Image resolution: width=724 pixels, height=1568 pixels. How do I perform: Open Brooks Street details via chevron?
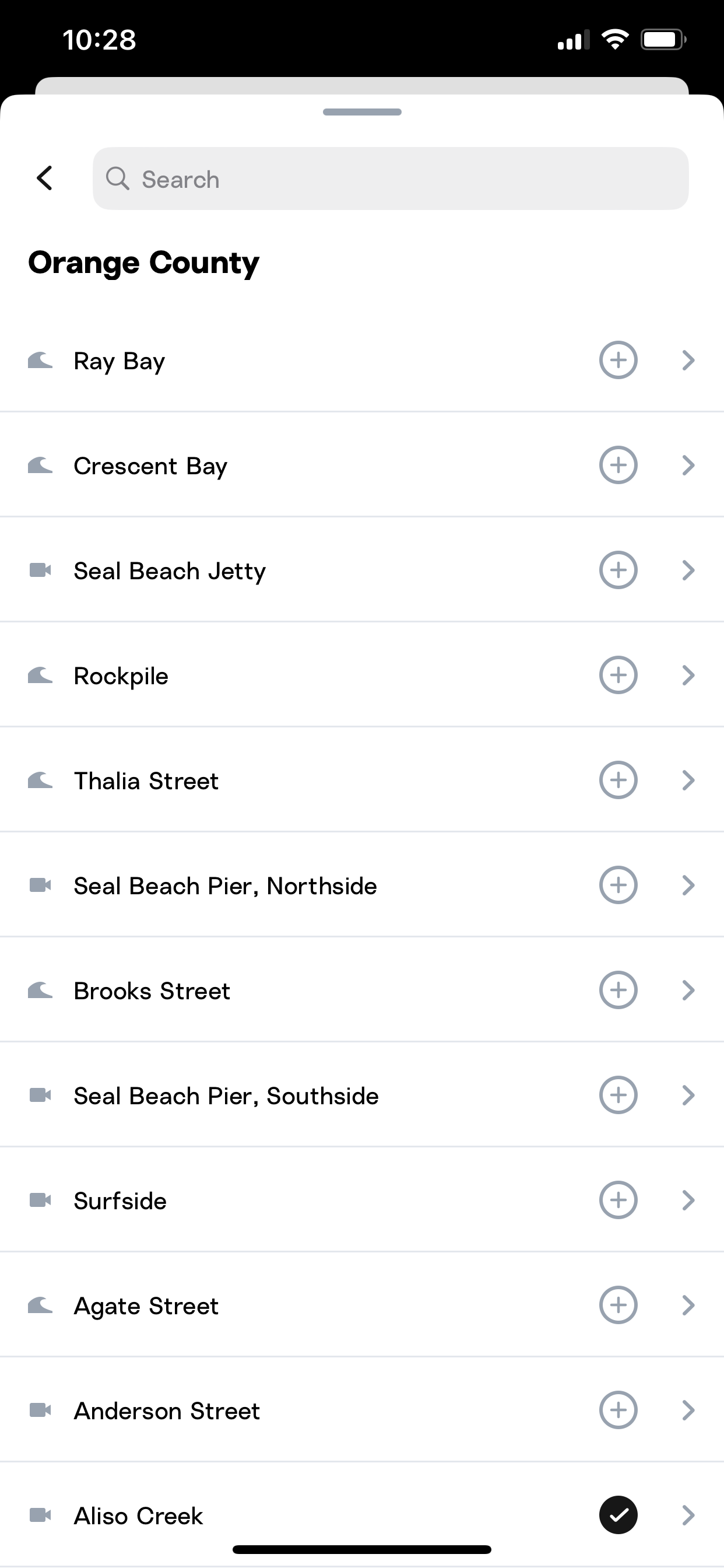pyautogui.click(x=688, y=991)
